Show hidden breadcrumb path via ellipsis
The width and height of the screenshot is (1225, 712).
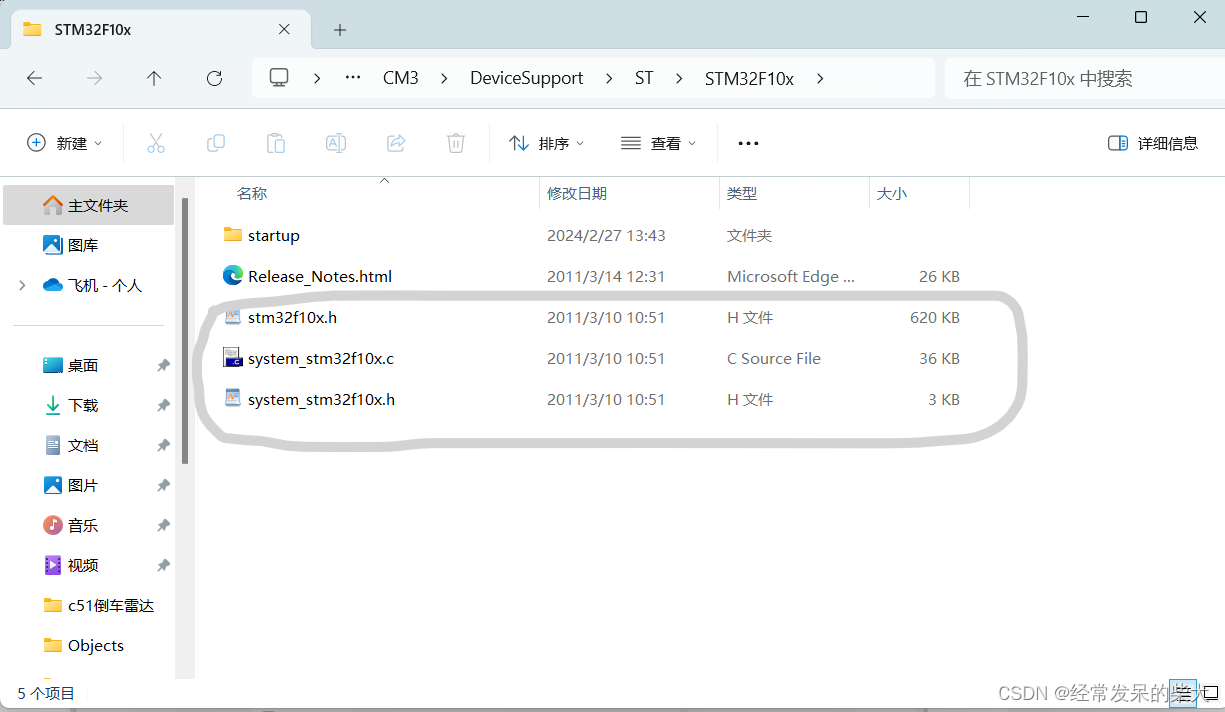click(x=353, y=78)
